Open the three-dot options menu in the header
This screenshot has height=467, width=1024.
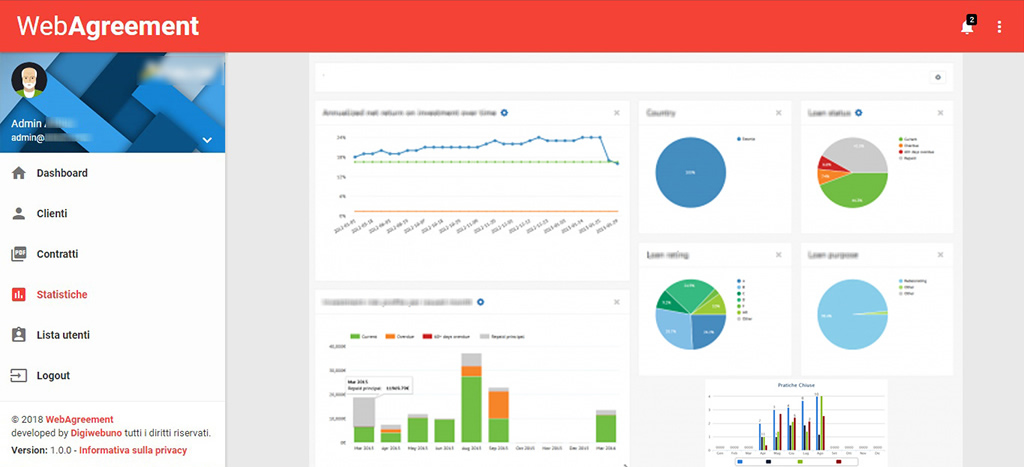tap(999, 27)
